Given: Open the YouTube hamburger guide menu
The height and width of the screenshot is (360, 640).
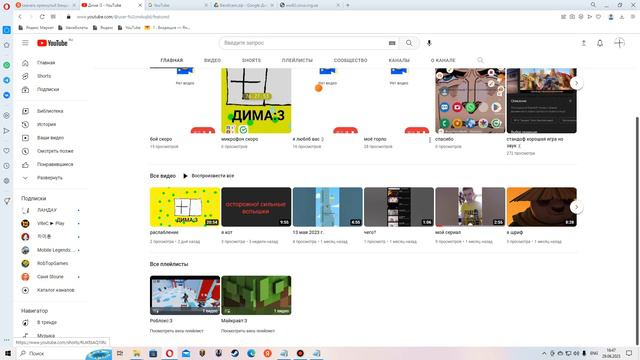Looking at the screenshot, I should click(x=25, y=43).
